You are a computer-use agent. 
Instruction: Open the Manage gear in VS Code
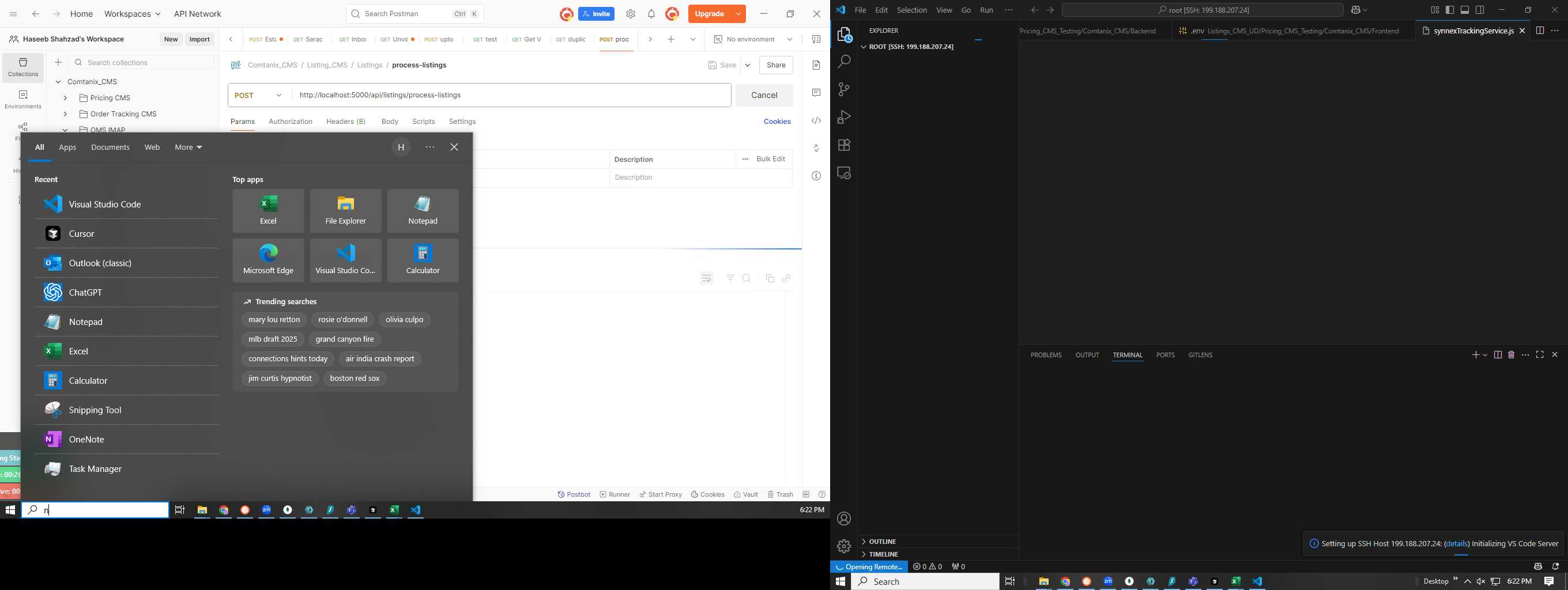pyautogui.click(x=843, y=546)
